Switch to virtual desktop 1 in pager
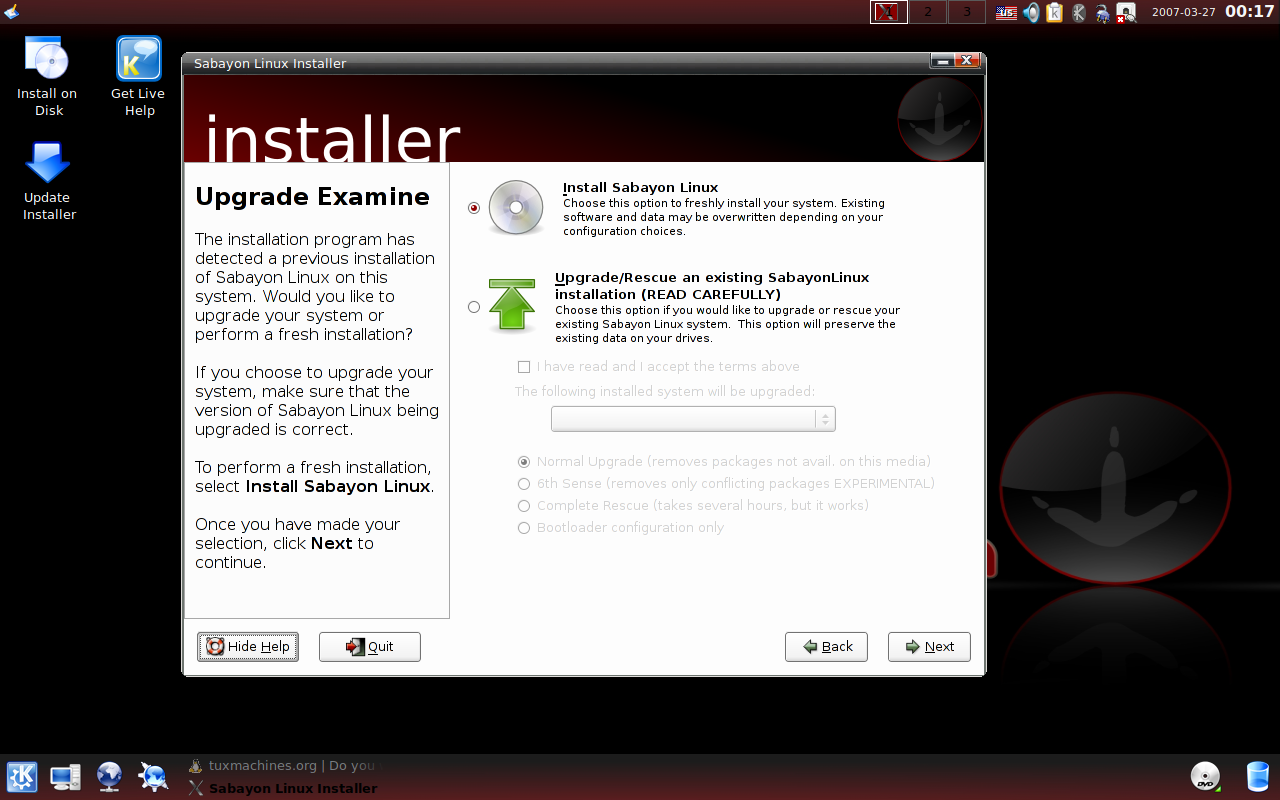This screenshot has height=800, width=1280. point(889,12)
